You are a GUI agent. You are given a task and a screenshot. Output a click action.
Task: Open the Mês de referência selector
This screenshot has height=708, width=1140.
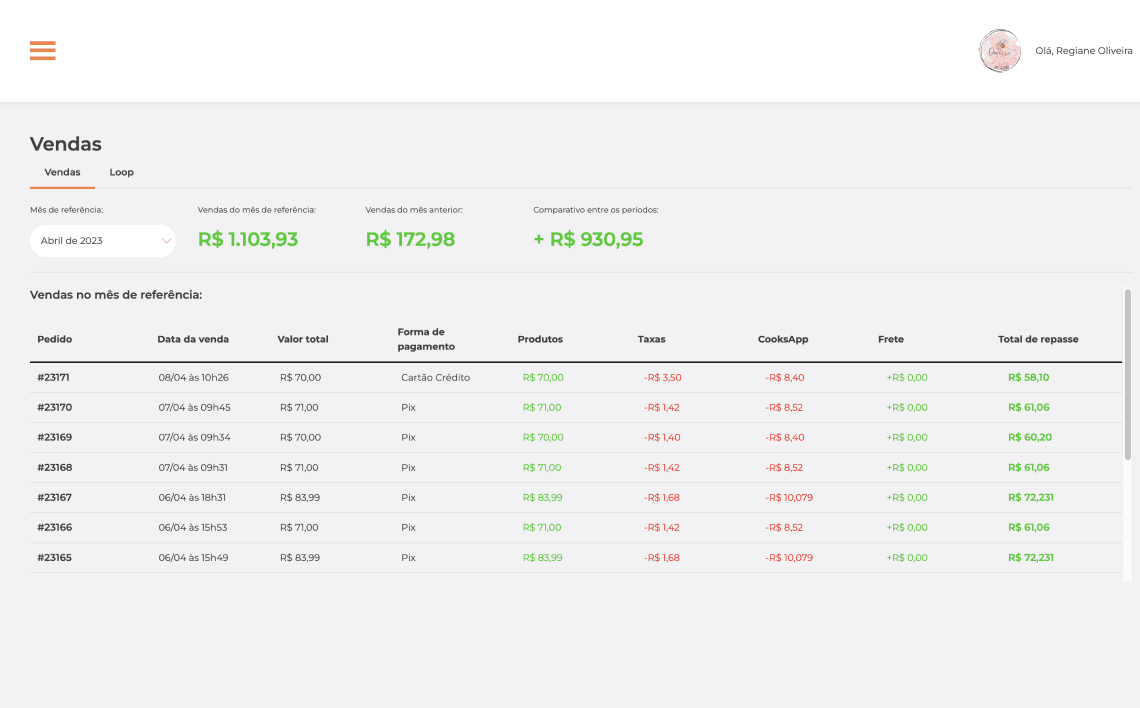(x=101, y=241)
